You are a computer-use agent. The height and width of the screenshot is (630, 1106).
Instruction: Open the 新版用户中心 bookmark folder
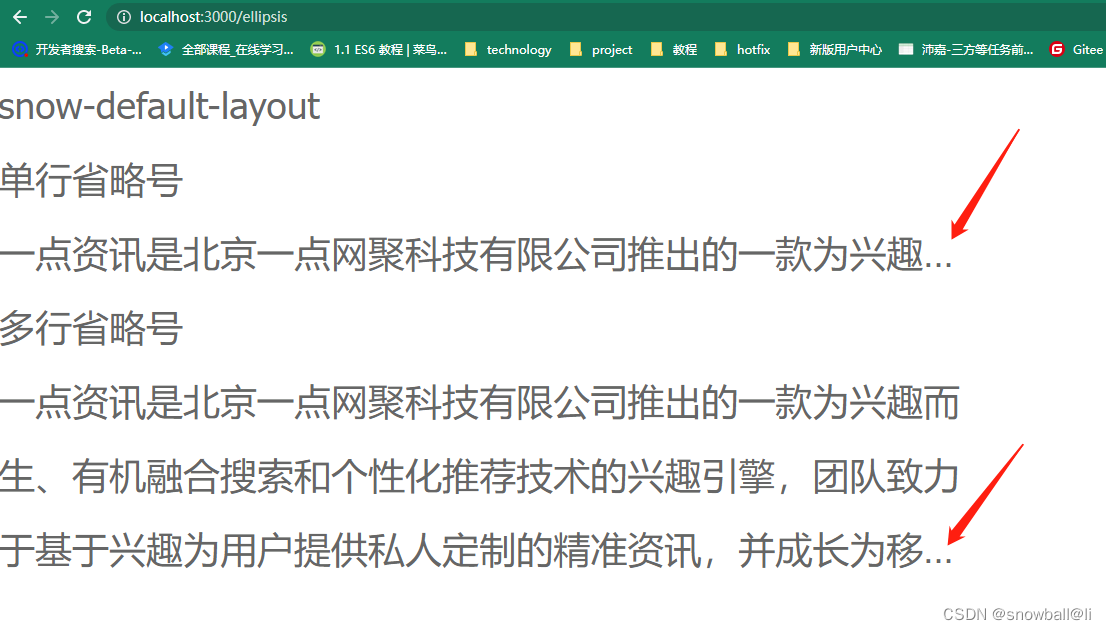(834, 49)
